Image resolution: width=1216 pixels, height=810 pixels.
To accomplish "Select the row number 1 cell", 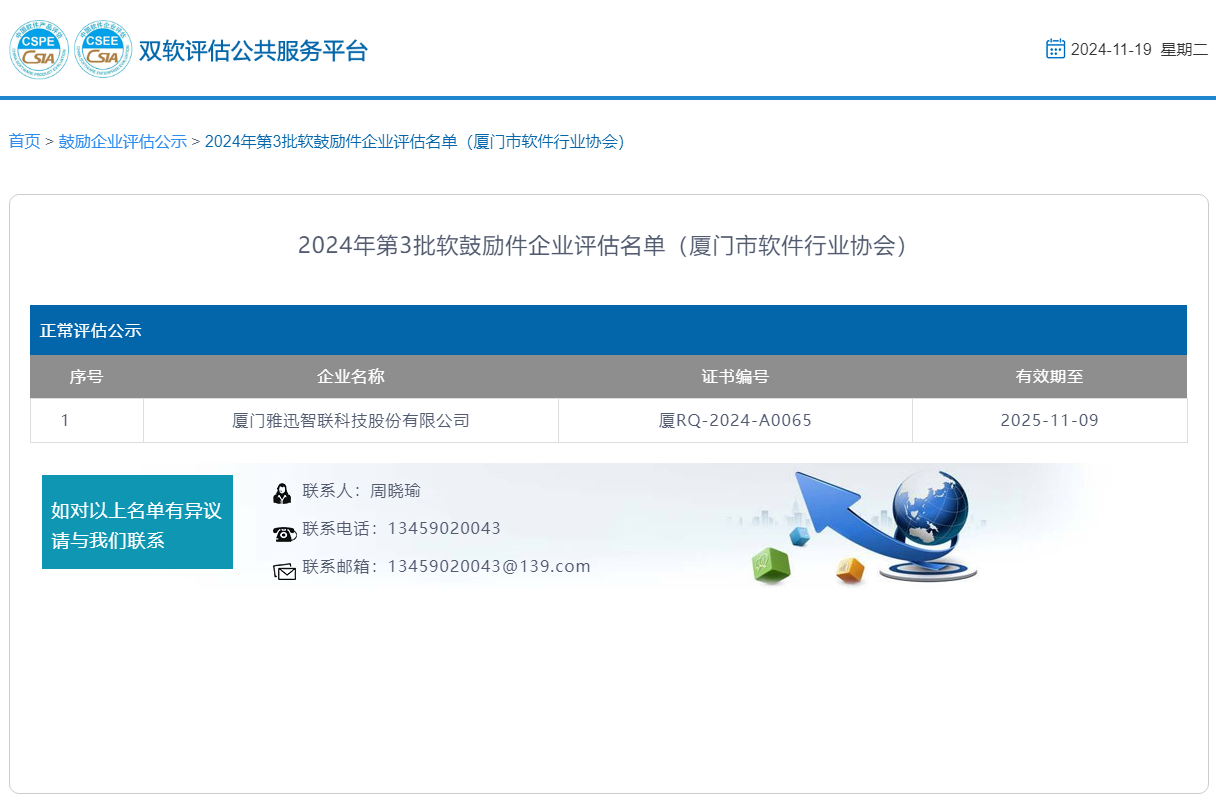I will point(87,420).
